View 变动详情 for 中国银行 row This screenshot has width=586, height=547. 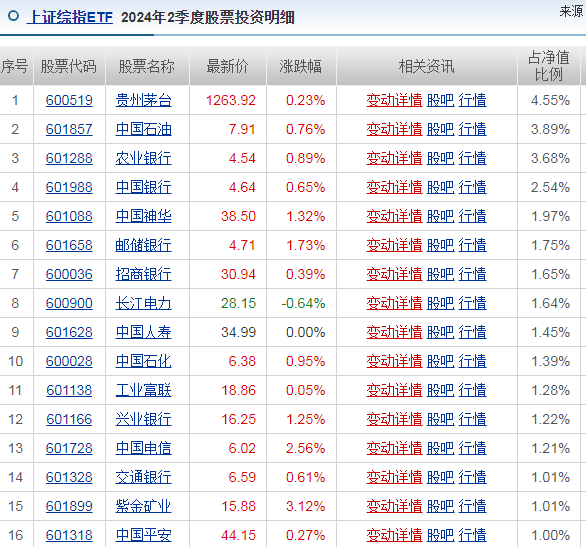coord(394,187)
